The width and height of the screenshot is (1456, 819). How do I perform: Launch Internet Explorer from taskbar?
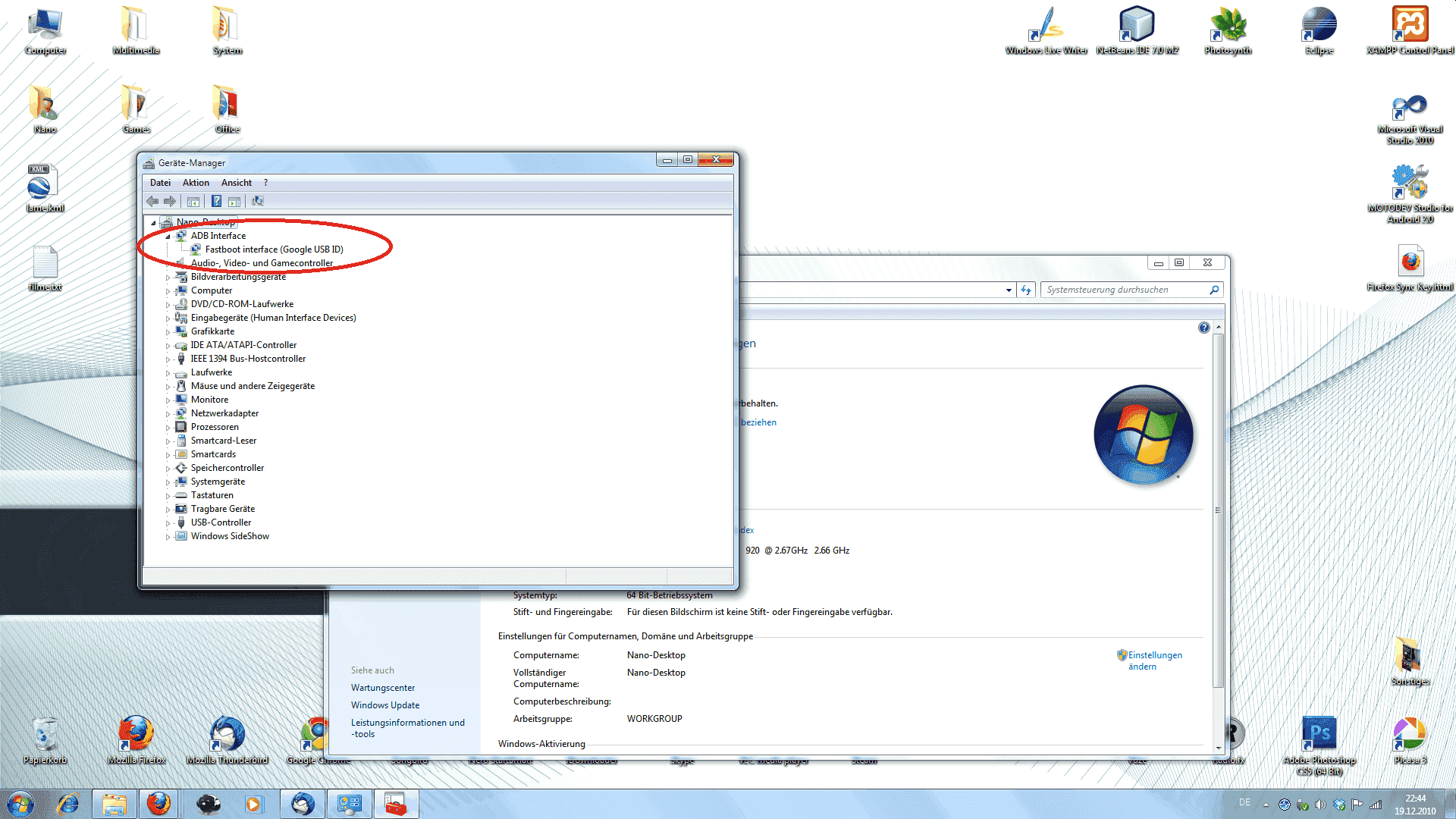[x=68, y=804]
